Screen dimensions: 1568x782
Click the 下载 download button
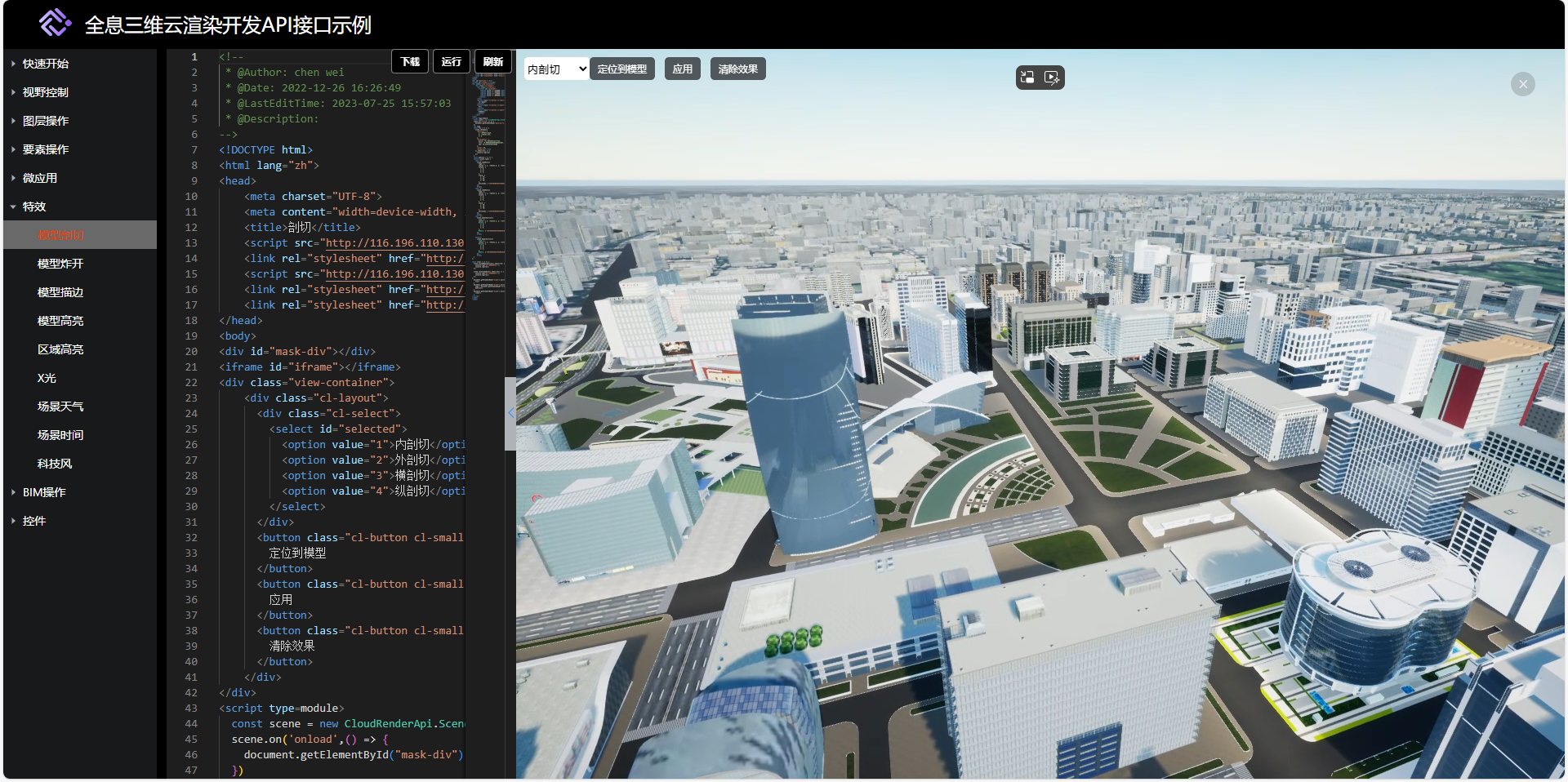[410, 62]
